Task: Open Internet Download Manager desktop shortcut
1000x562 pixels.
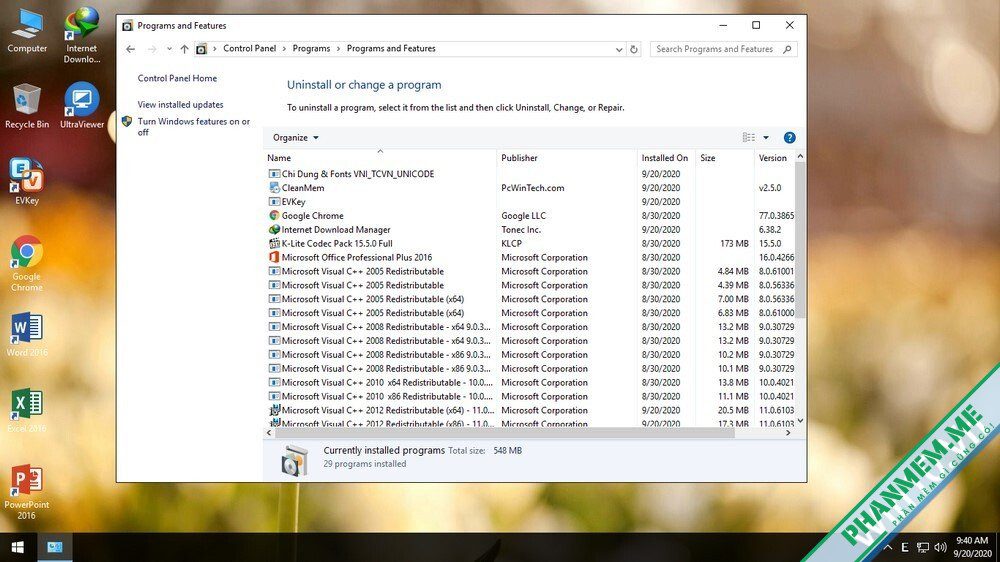Action: click(x=82, y=35)
